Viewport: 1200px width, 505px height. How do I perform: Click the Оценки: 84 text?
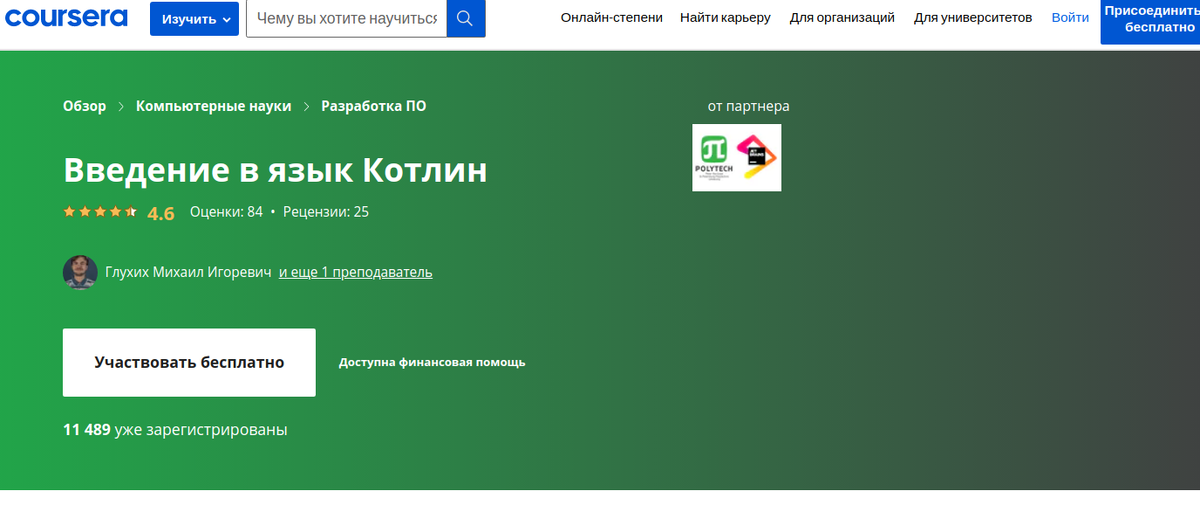pyautogui.click(x=226, y=212)
